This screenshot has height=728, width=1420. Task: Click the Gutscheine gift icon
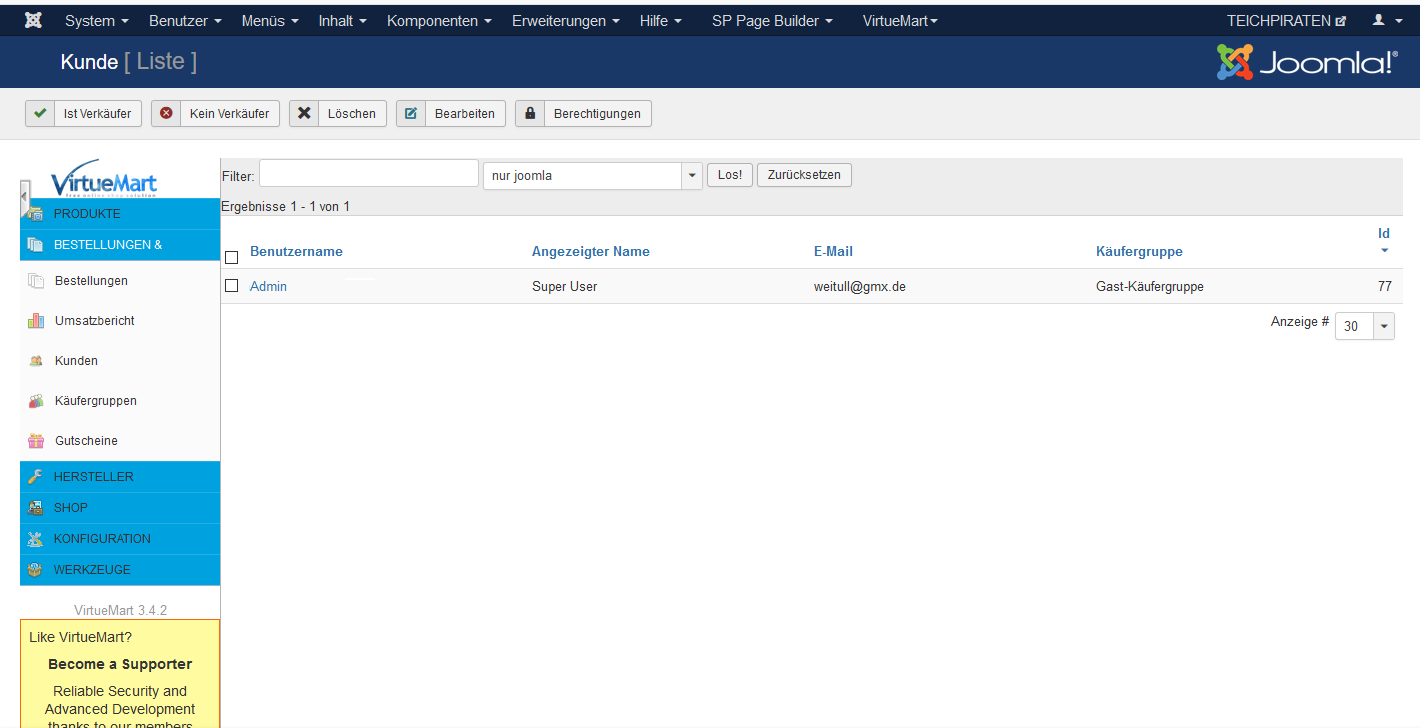(x=36, y=441)
